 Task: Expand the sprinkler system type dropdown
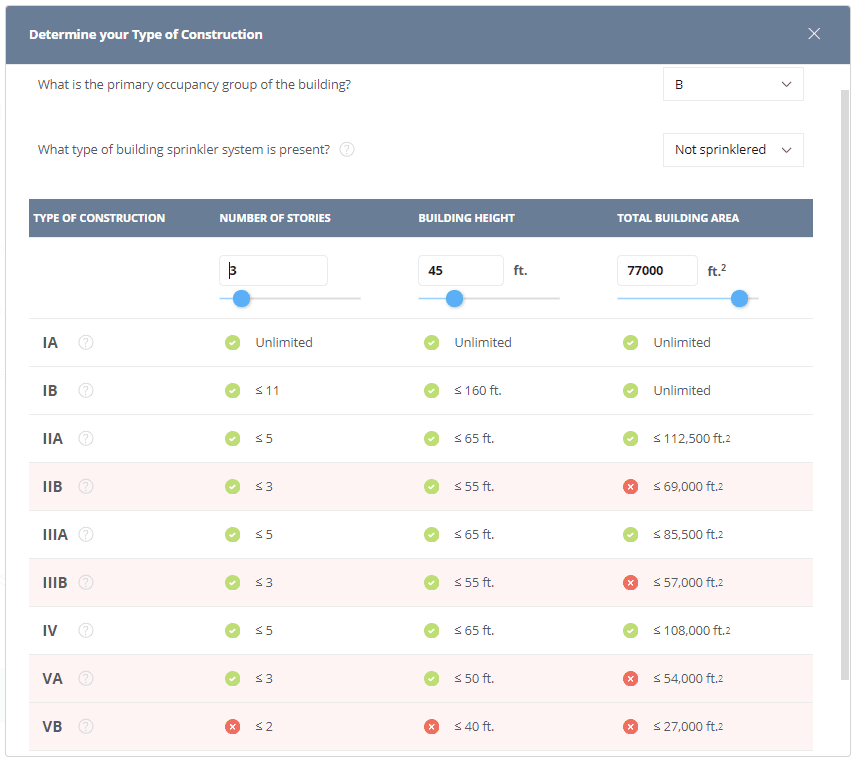click(732, 150)
